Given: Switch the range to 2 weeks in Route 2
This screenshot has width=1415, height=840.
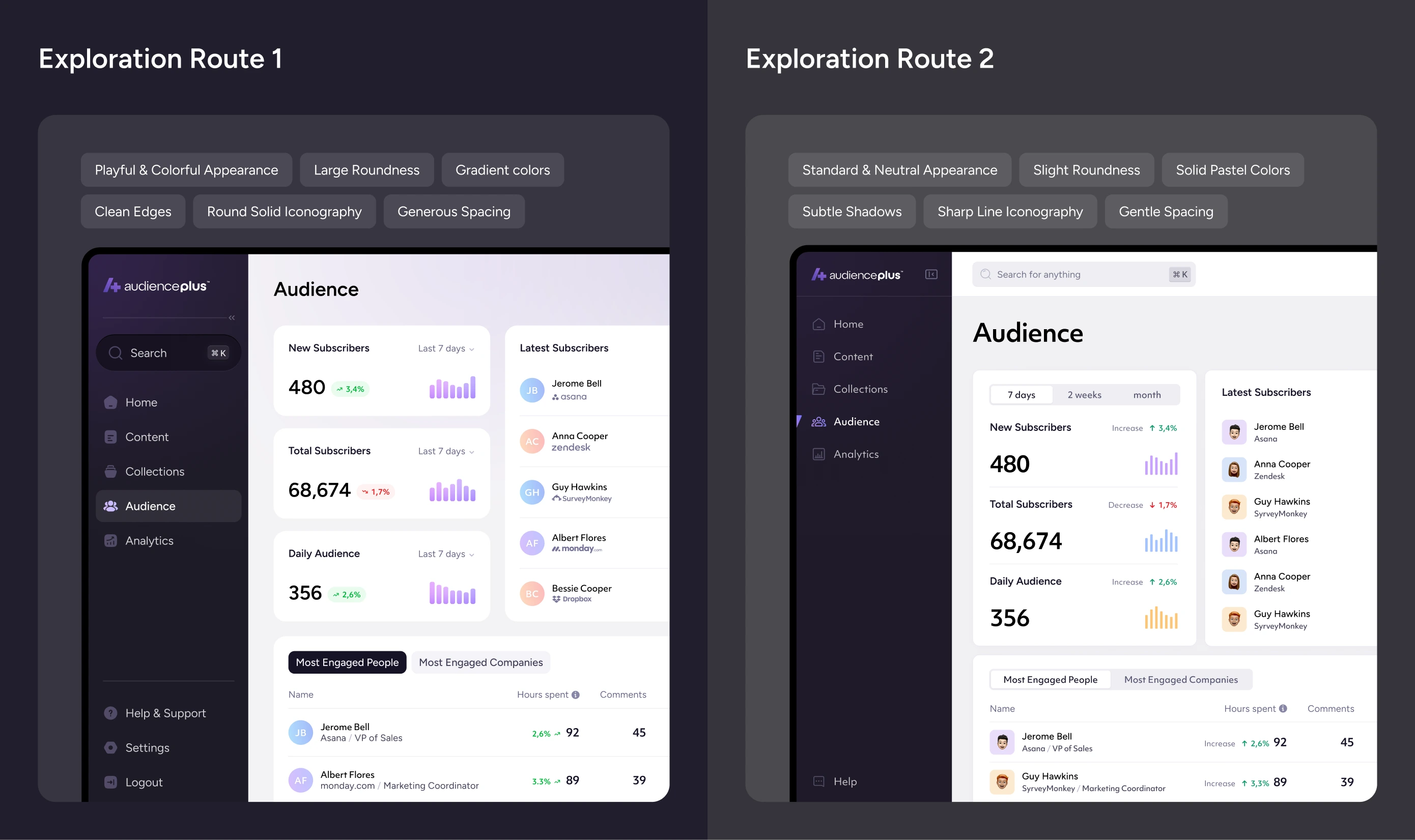Looking at the screenshot, I should [x=1084, y=394].
